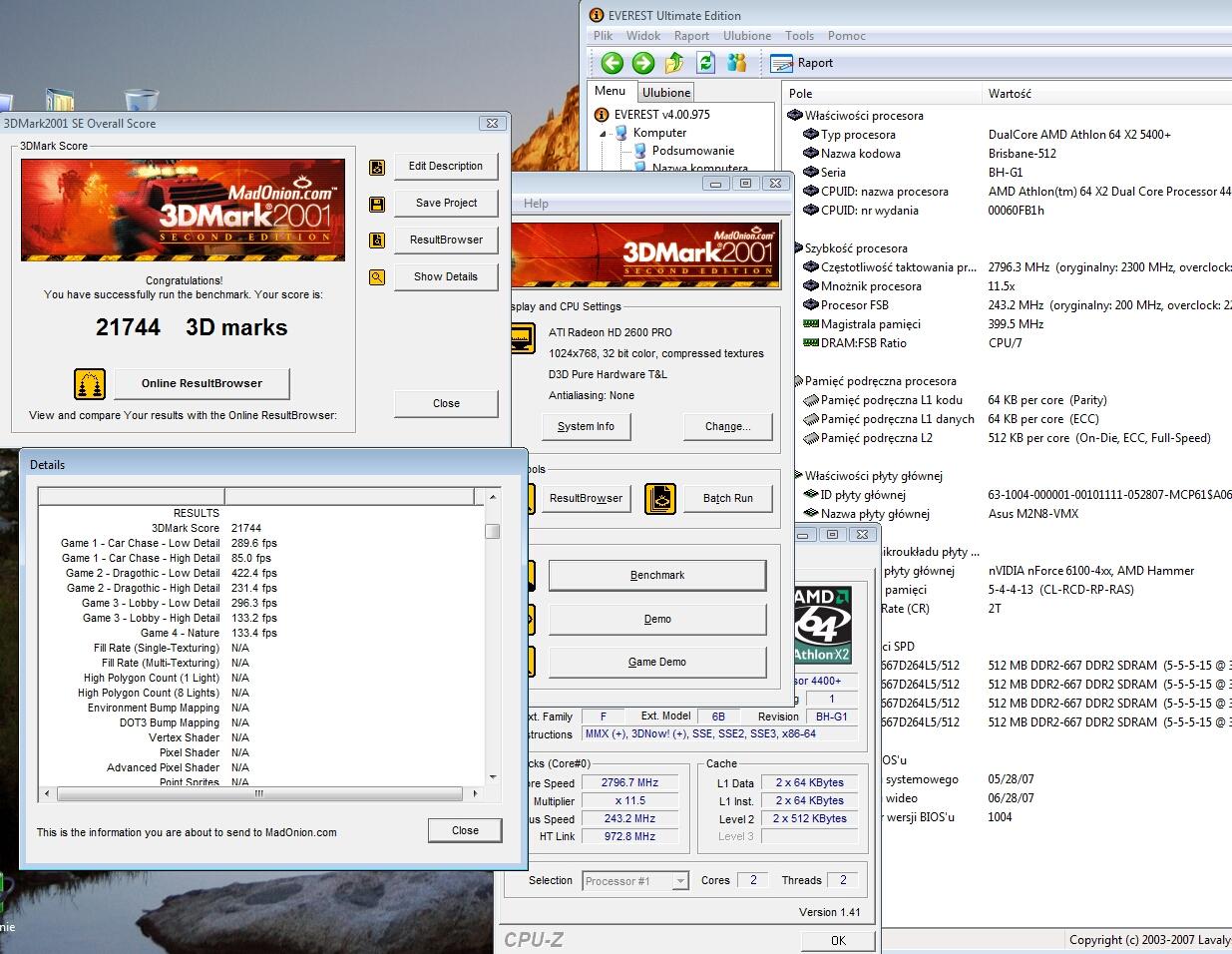Click the two-people users icon in EVEREST toolbar
The width and height of the screenshot is (1232, 954).
point(737,63)
